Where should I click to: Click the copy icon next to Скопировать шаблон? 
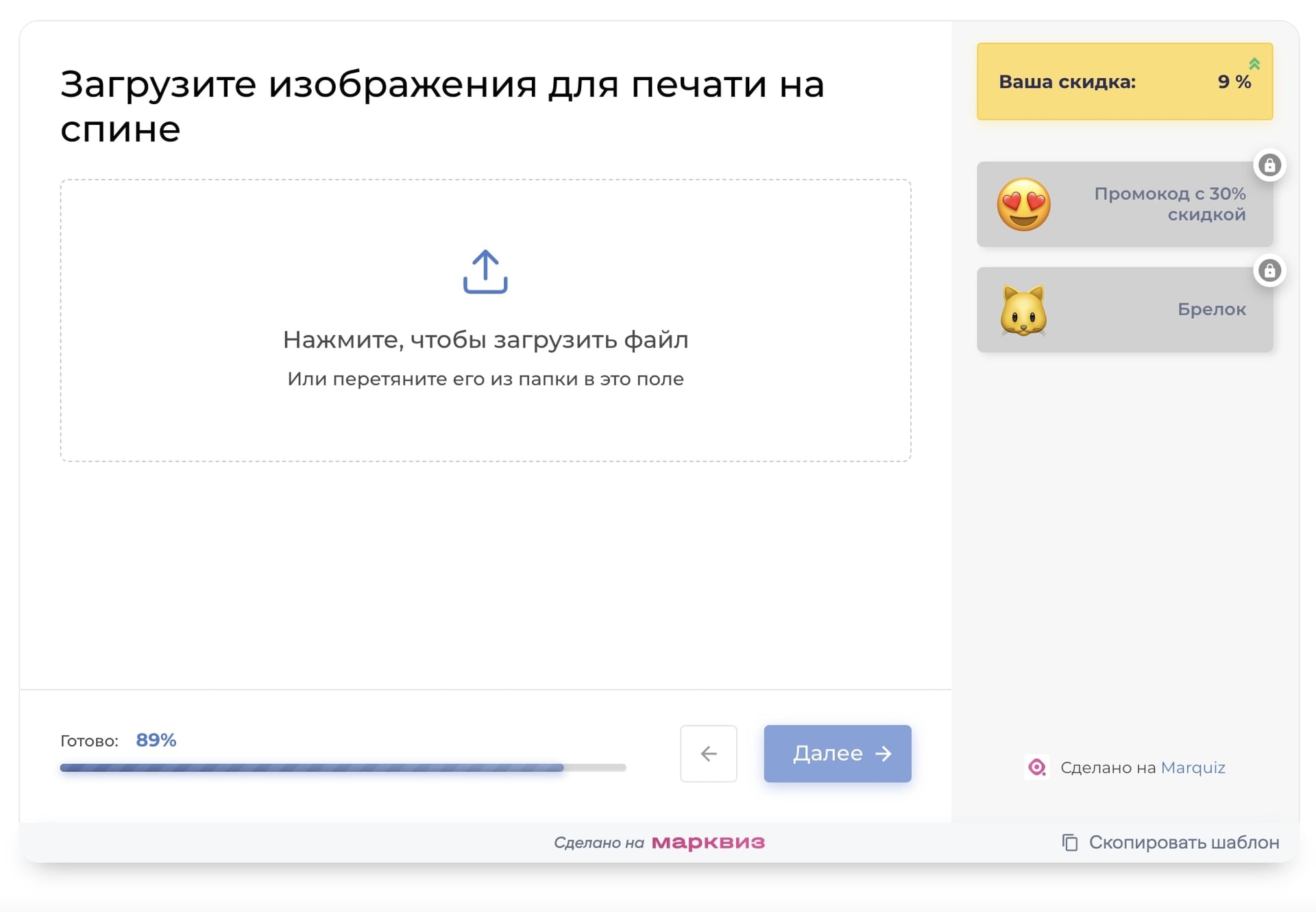pyautogui.click(x=1069, y=841)
